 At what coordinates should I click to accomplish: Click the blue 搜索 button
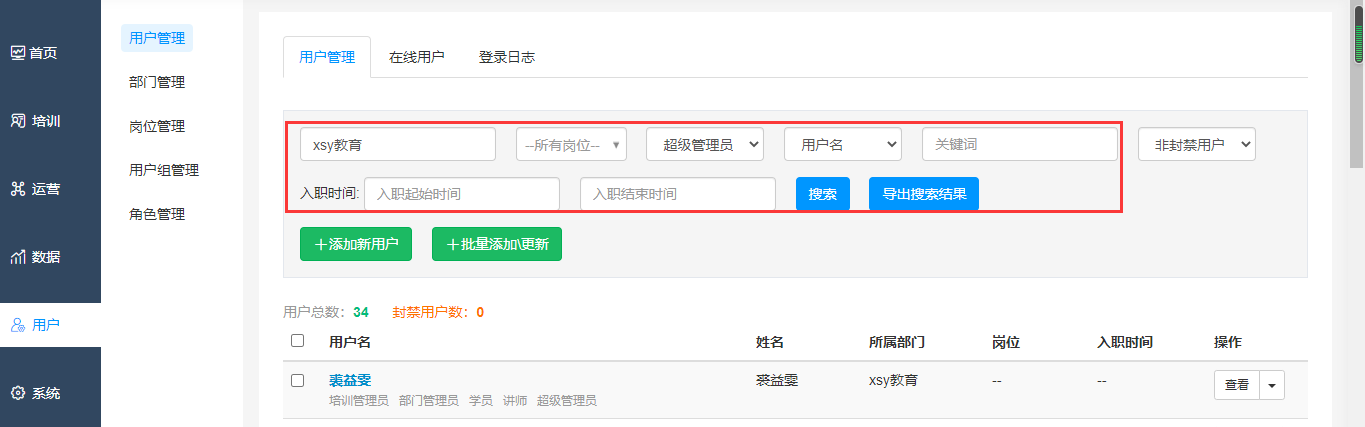(822, 194)
